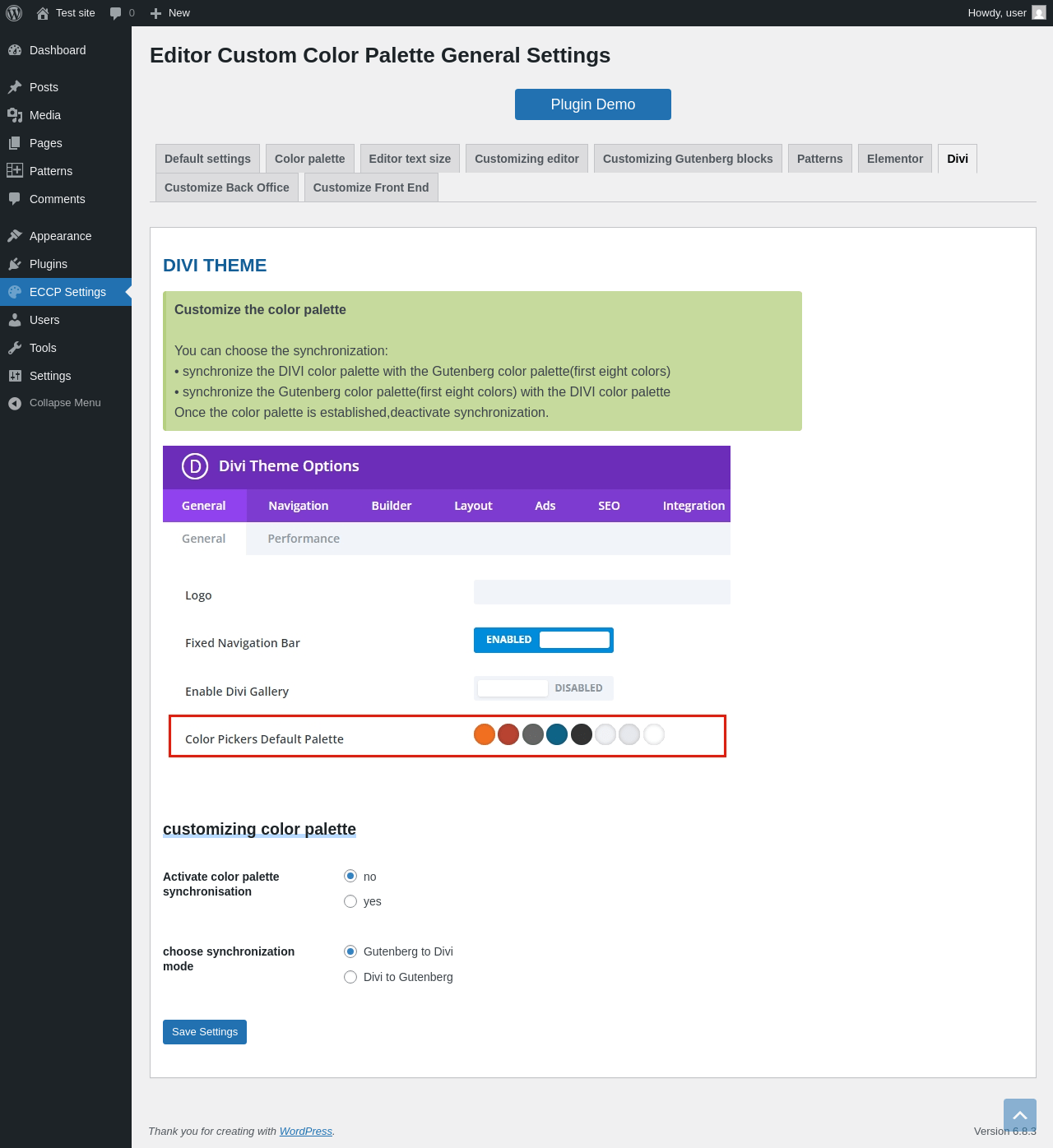Select Builder tab in Divi Theme Options
Viewport: 1053px width, 1148px height.
[392, 506]
